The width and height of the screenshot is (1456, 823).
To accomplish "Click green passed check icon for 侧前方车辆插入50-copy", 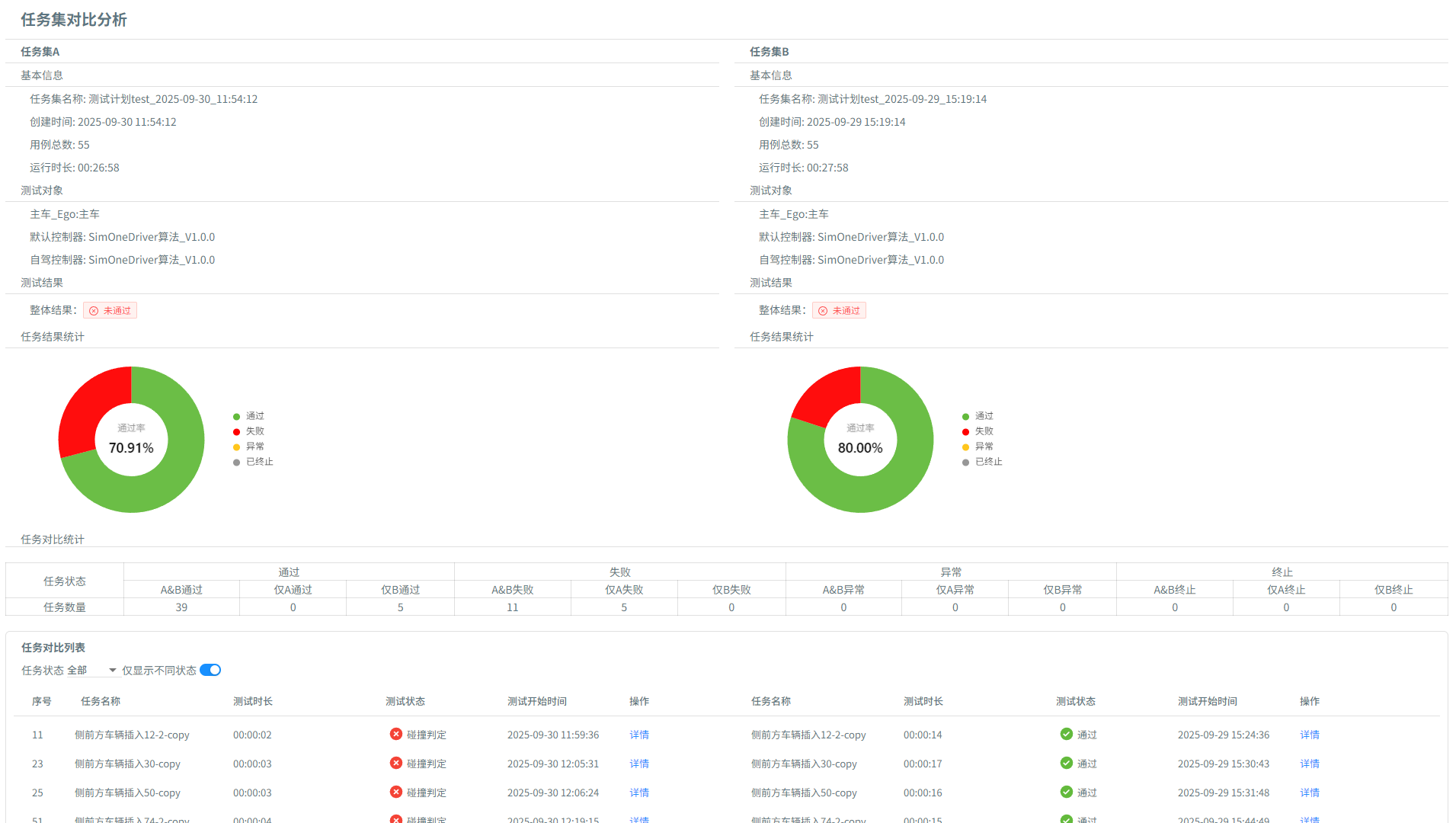I will [x=1066, y=792].
